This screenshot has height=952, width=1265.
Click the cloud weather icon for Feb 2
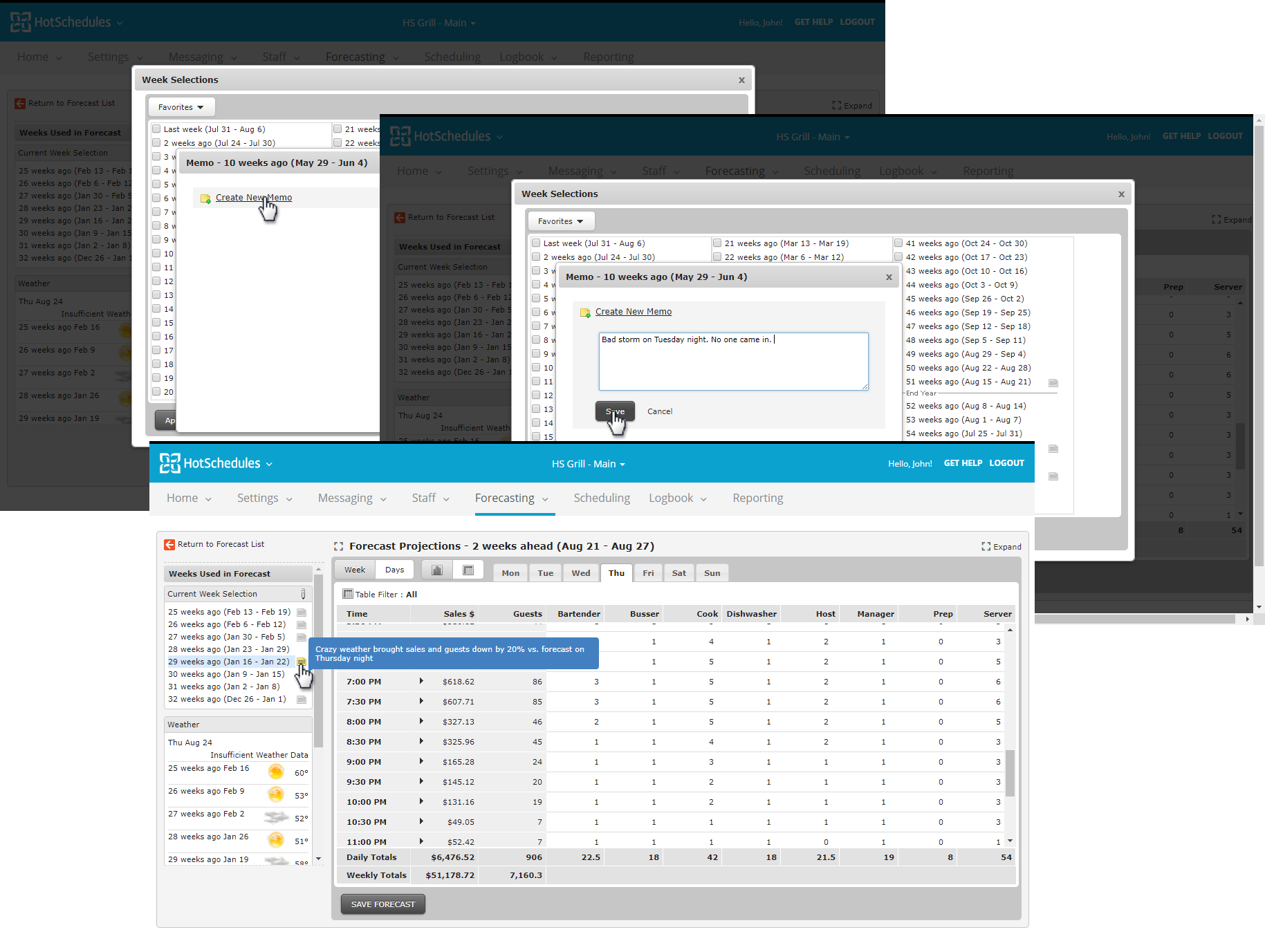[276, 817]
